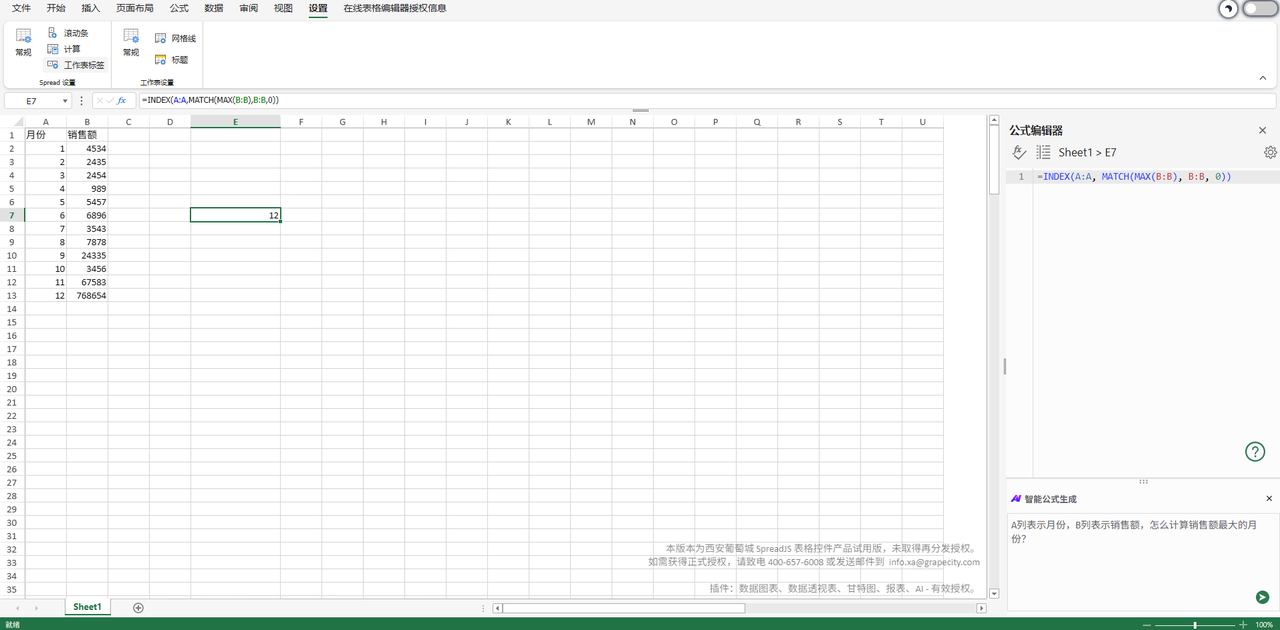
Task: Select cell containing 989
Action: tap(87, 188)
